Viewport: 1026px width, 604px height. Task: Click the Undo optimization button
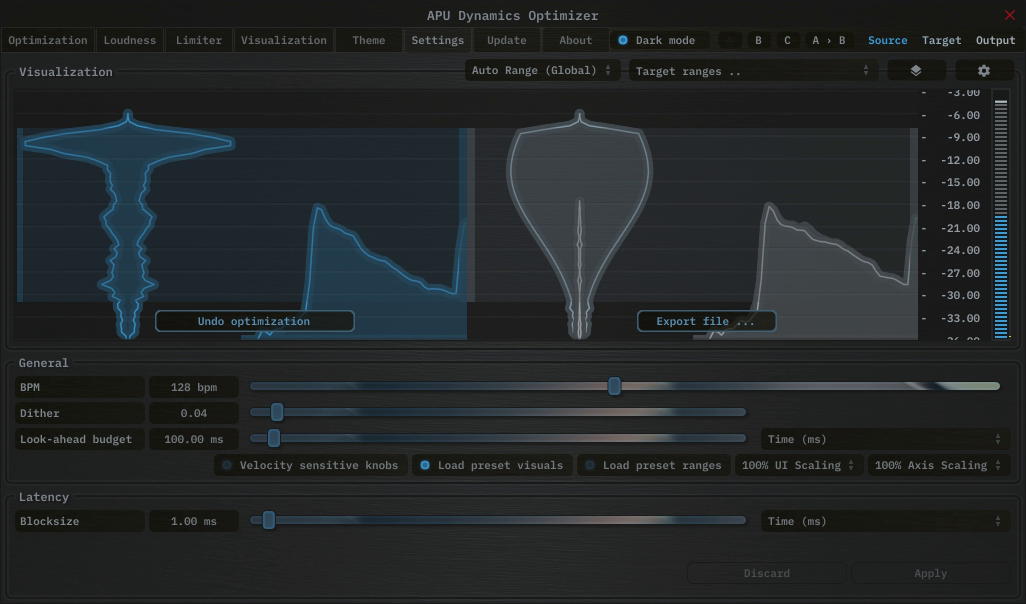(254, 321)
